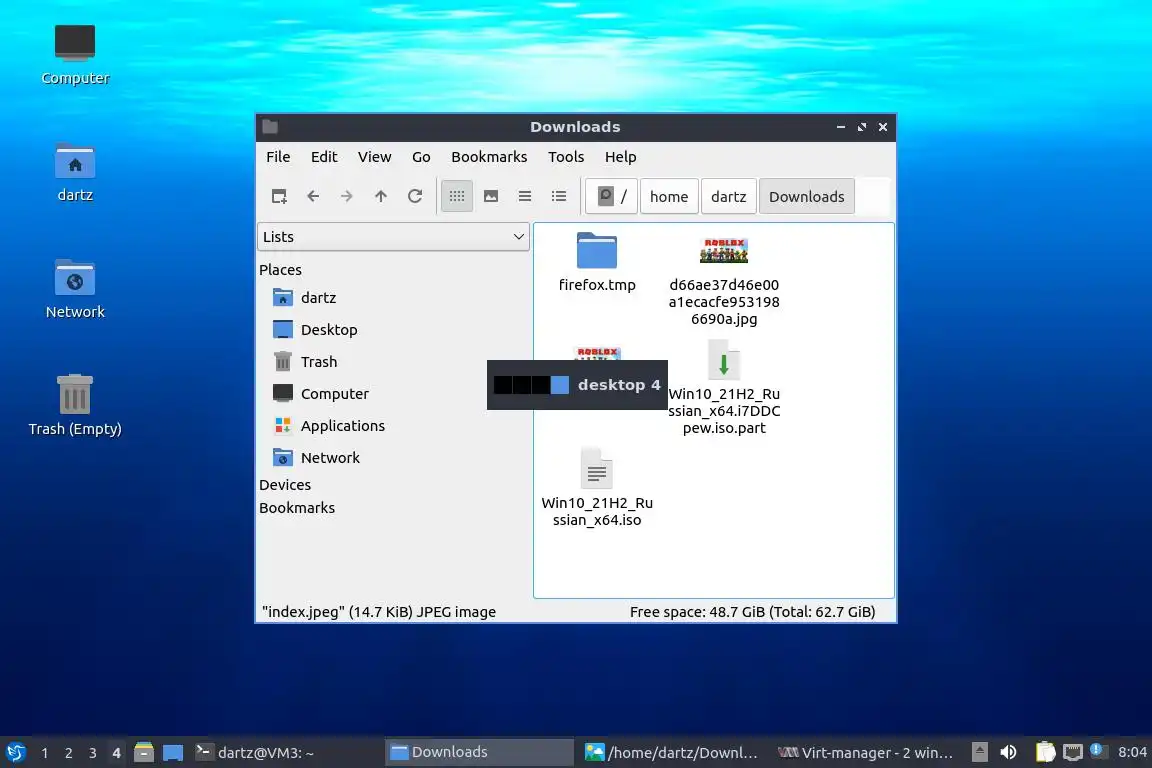Screen dimensions: 1152x768
Task: Select the Win10_21H2_Russian_x64.iso file
Action: [597, 488]
